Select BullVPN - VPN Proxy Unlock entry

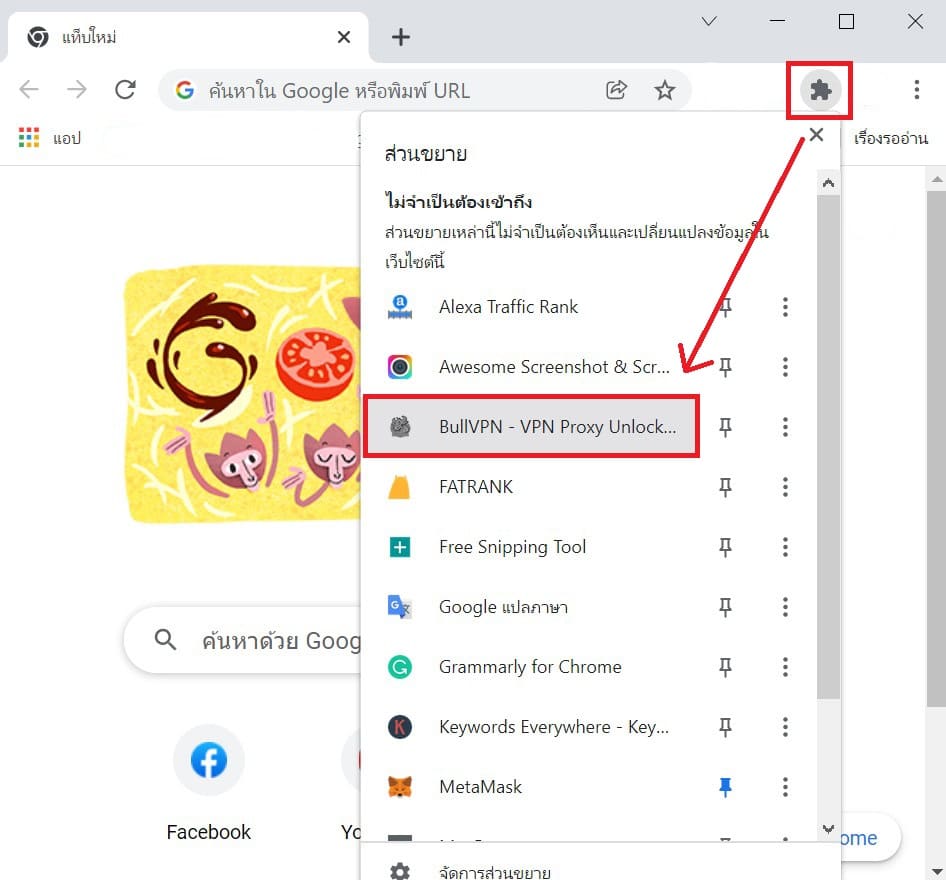point(531,426)
